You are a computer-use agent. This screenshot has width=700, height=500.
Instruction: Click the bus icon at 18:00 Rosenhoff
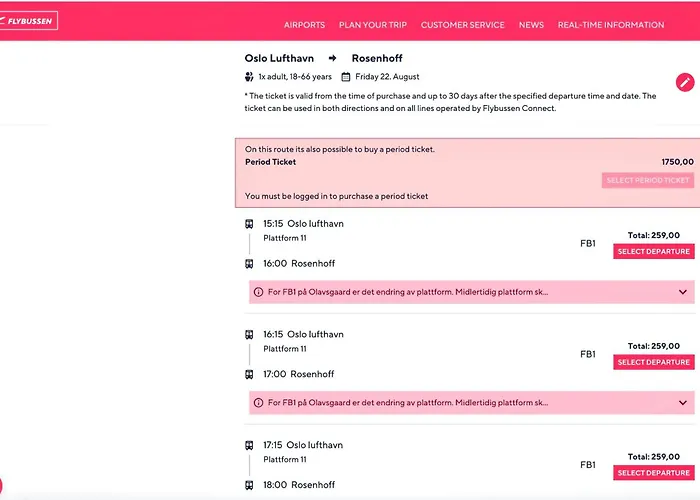pos(249,485)
